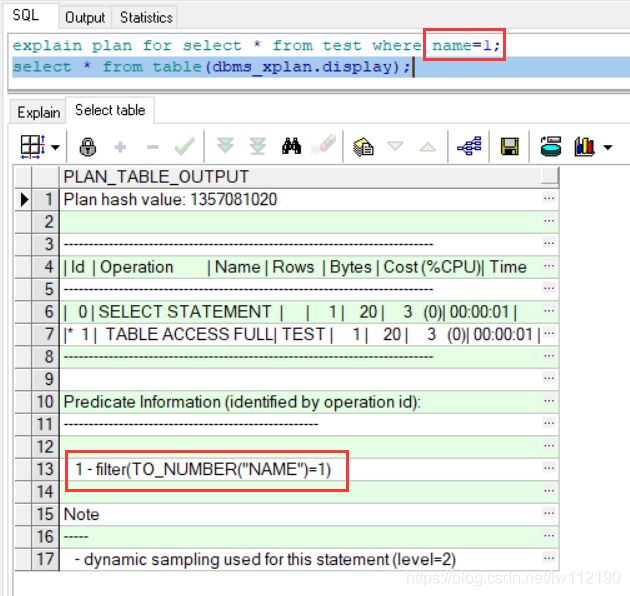Click row number 13 indicator
This screenshot has width=630, height=596.
(x=45, y=469)
